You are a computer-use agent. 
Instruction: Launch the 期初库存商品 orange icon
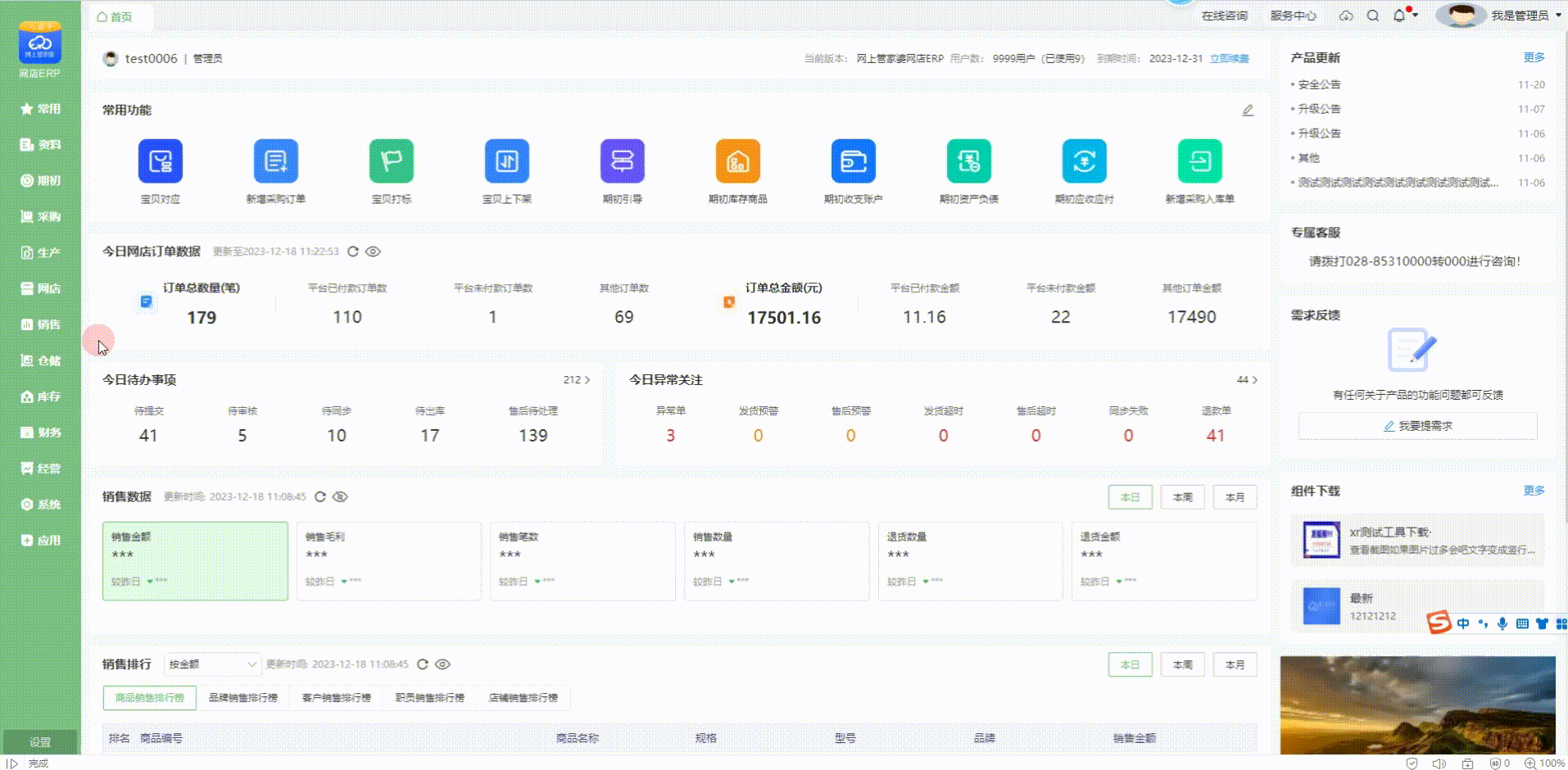737,161
